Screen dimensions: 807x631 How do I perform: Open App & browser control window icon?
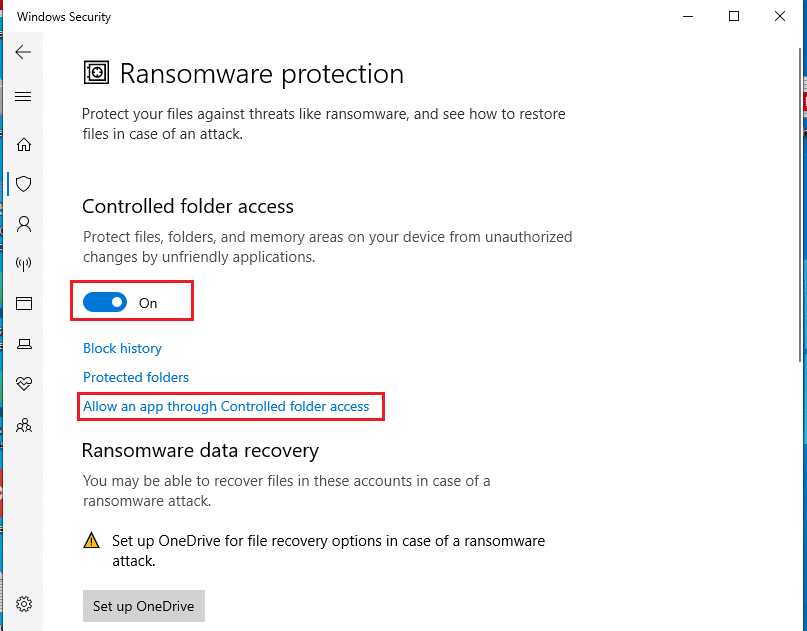pyautogui.click(x=24, y=304)
